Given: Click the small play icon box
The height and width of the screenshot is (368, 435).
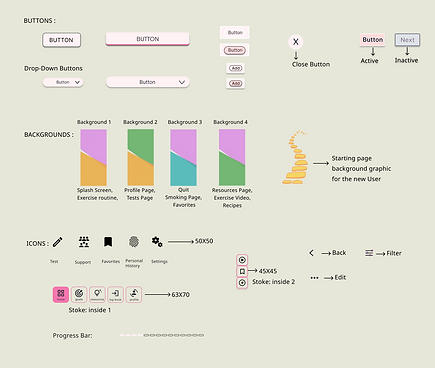Looking at the screenshot, I should (x=242, y=260).
